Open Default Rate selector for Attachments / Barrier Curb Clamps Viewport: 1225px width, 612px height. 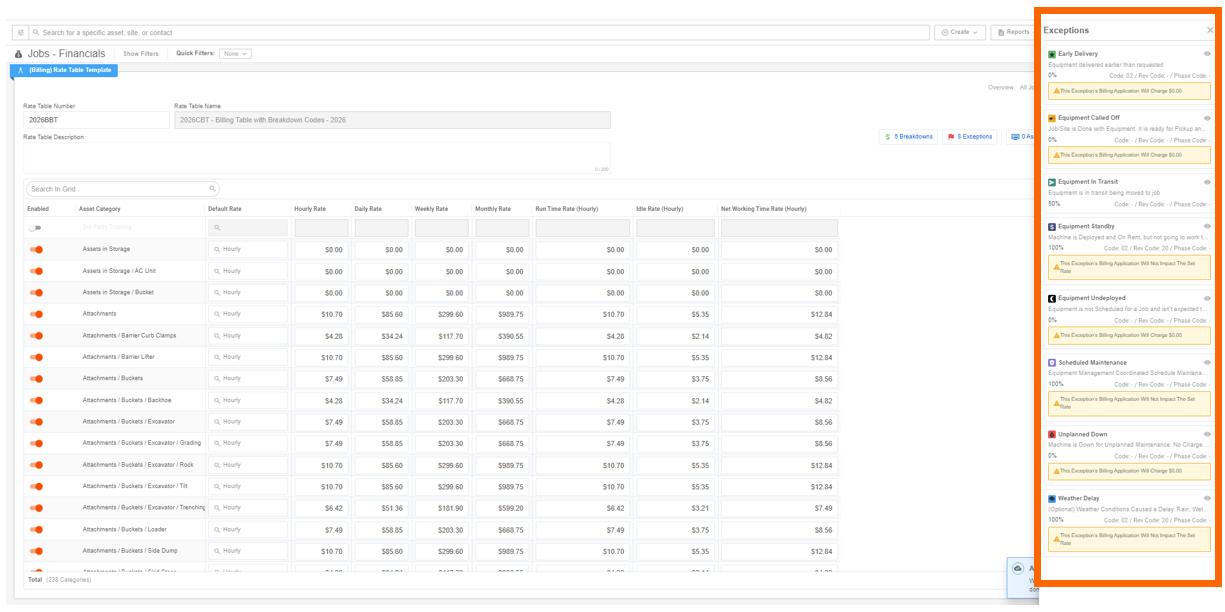click(247, 336)
